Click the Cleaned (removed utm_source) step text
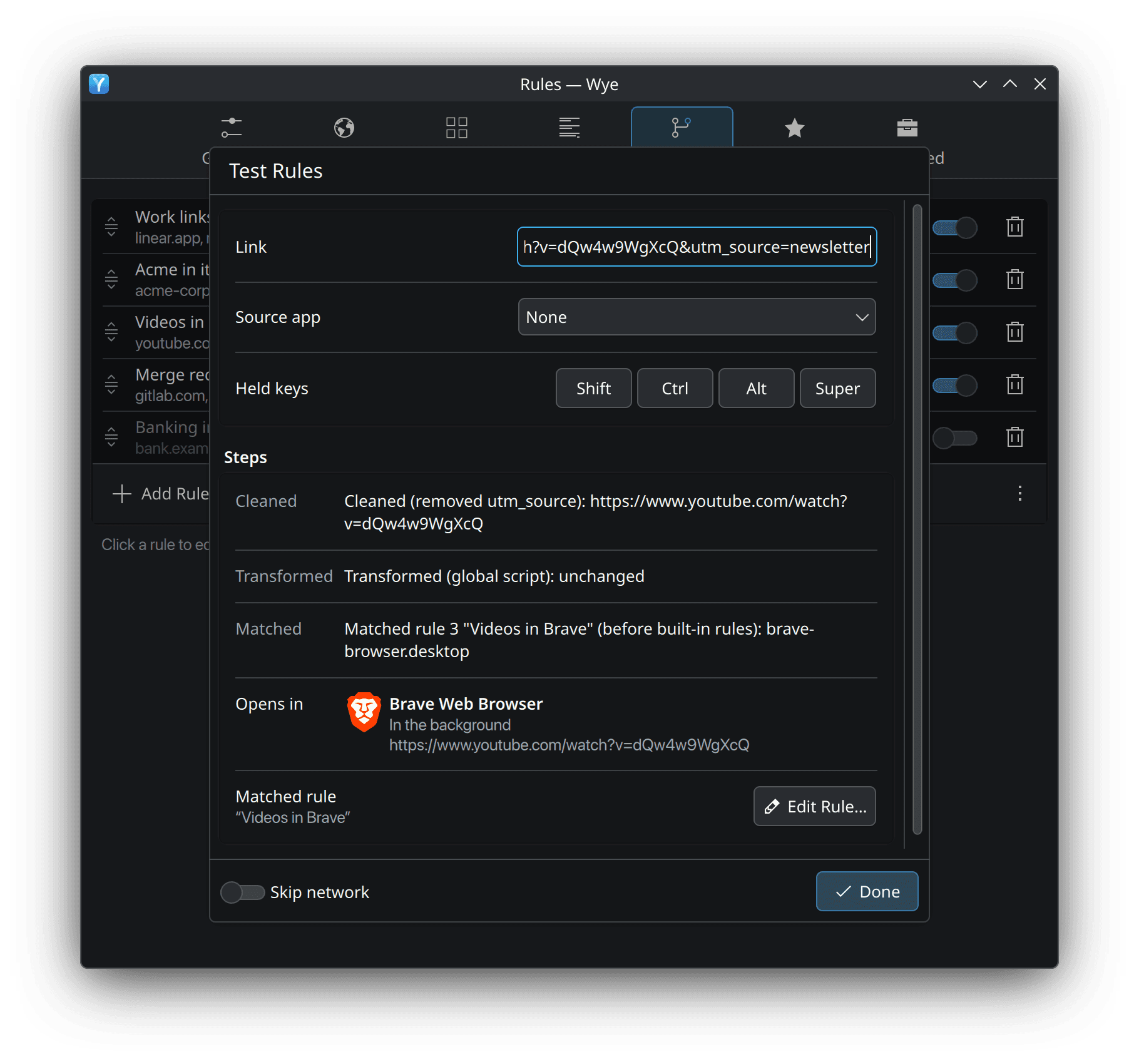This screenshot has width=1139, height=1064. click(595, 512)
